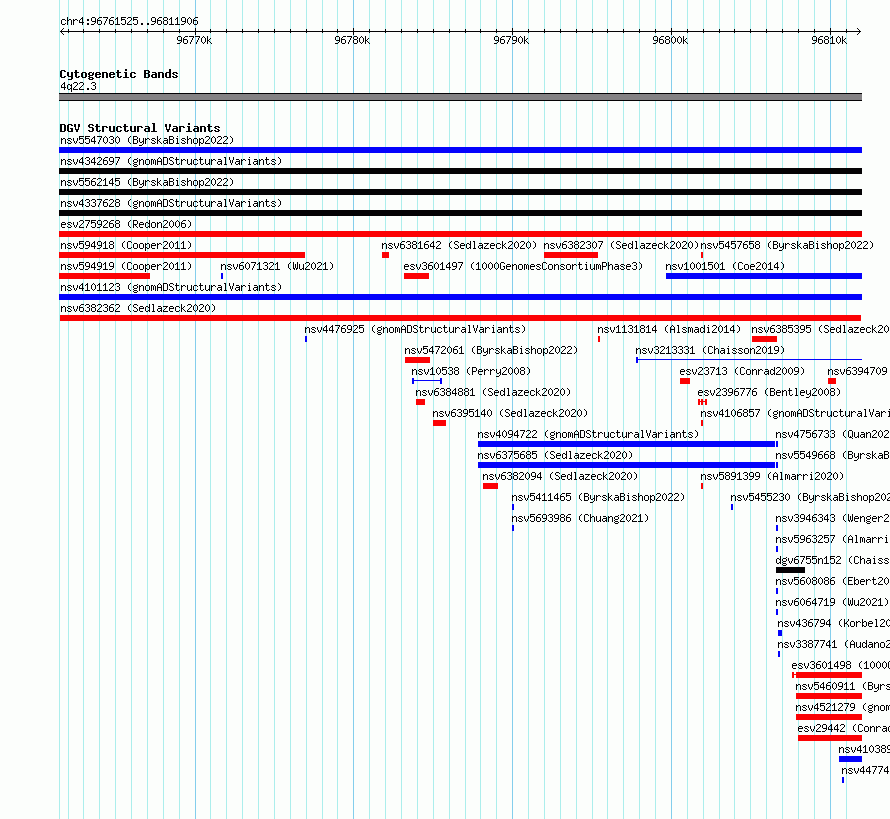Click the nsv5562145 (ByrskaBishop2022) label

147,182
